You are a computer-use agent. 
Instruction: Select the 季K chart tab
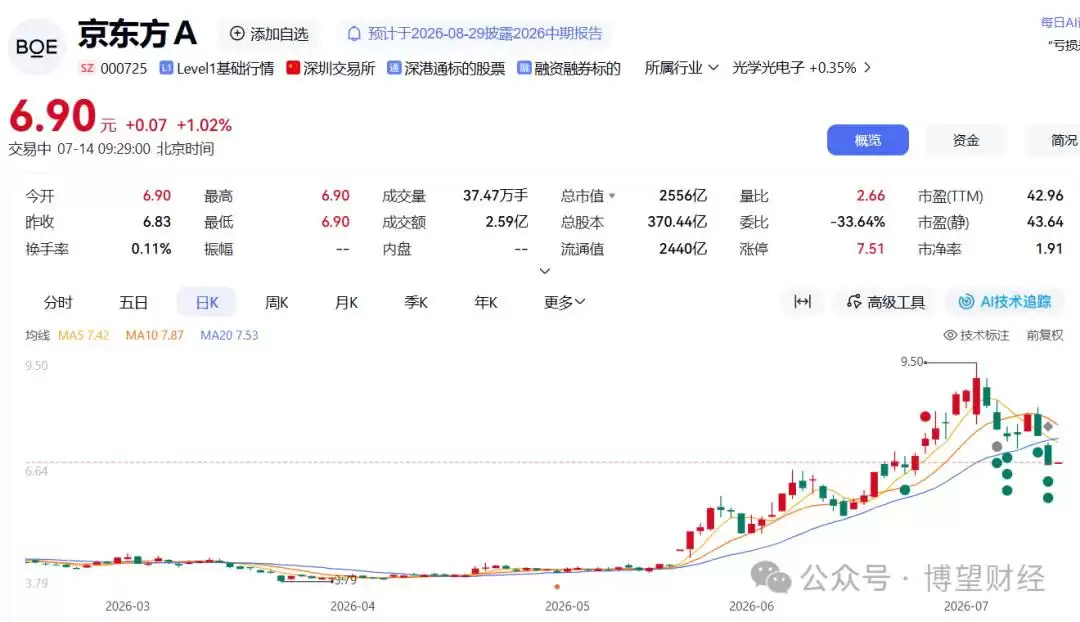[x=416, y=302]
